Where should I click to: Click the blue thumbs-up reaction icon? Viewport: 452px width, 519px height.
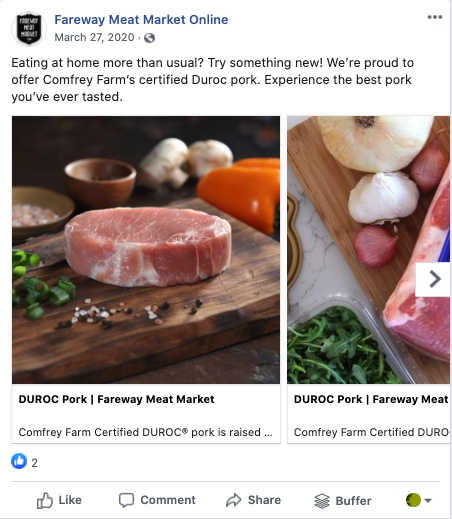(19, 461)
